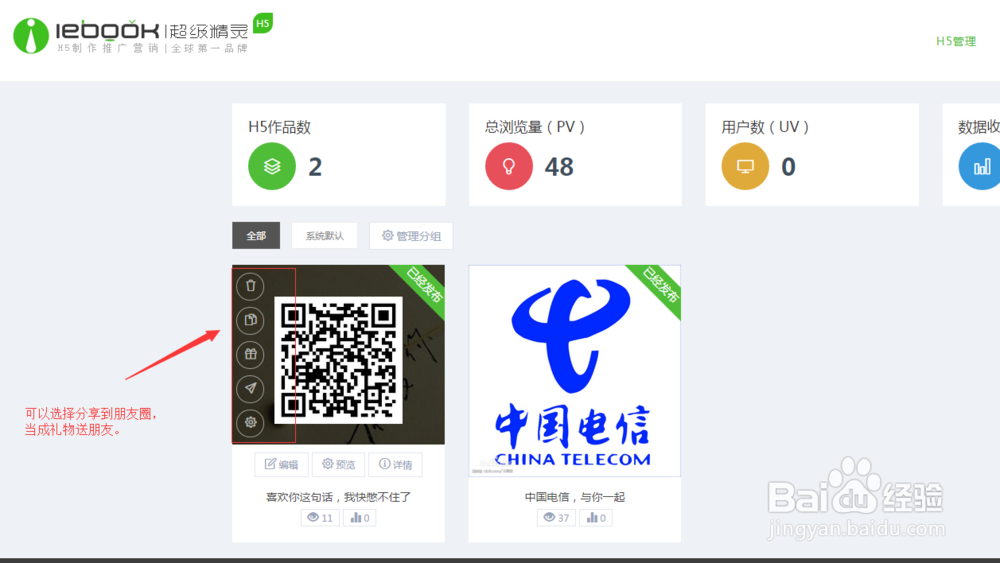Click the H5 badge beside logo
Screen dimensions: 1000x563
263,24
